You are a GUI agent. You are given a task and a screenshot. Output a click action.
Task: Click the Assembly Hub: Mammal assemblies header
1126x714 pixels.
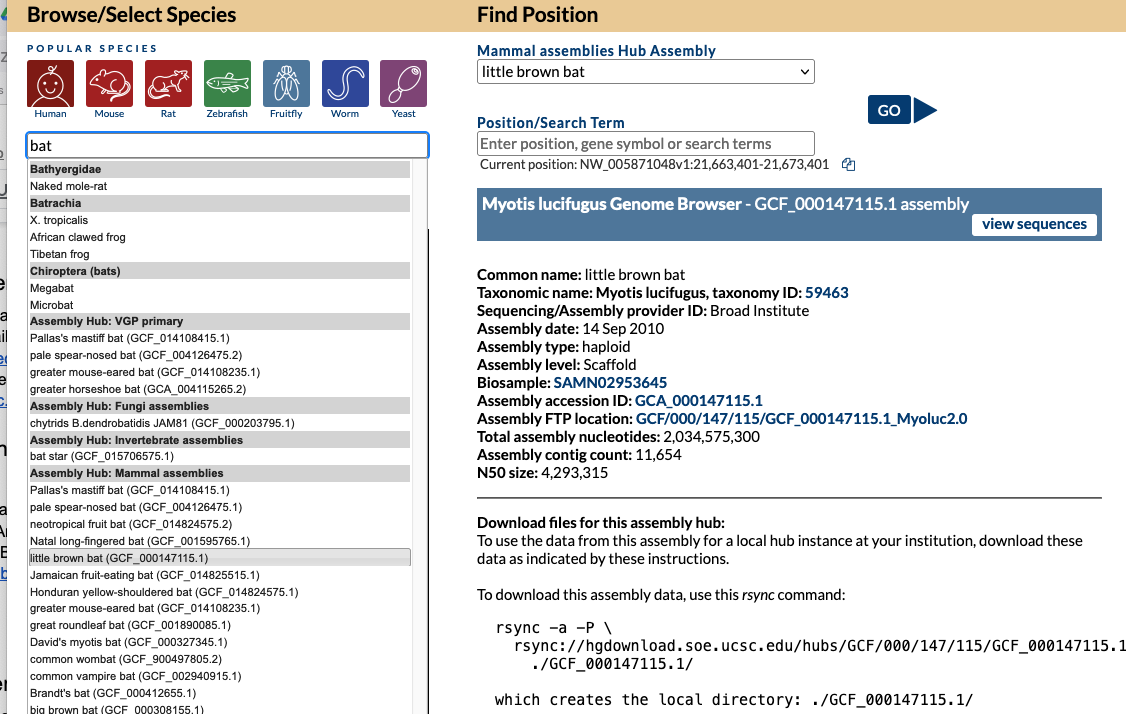click(220, 473)
